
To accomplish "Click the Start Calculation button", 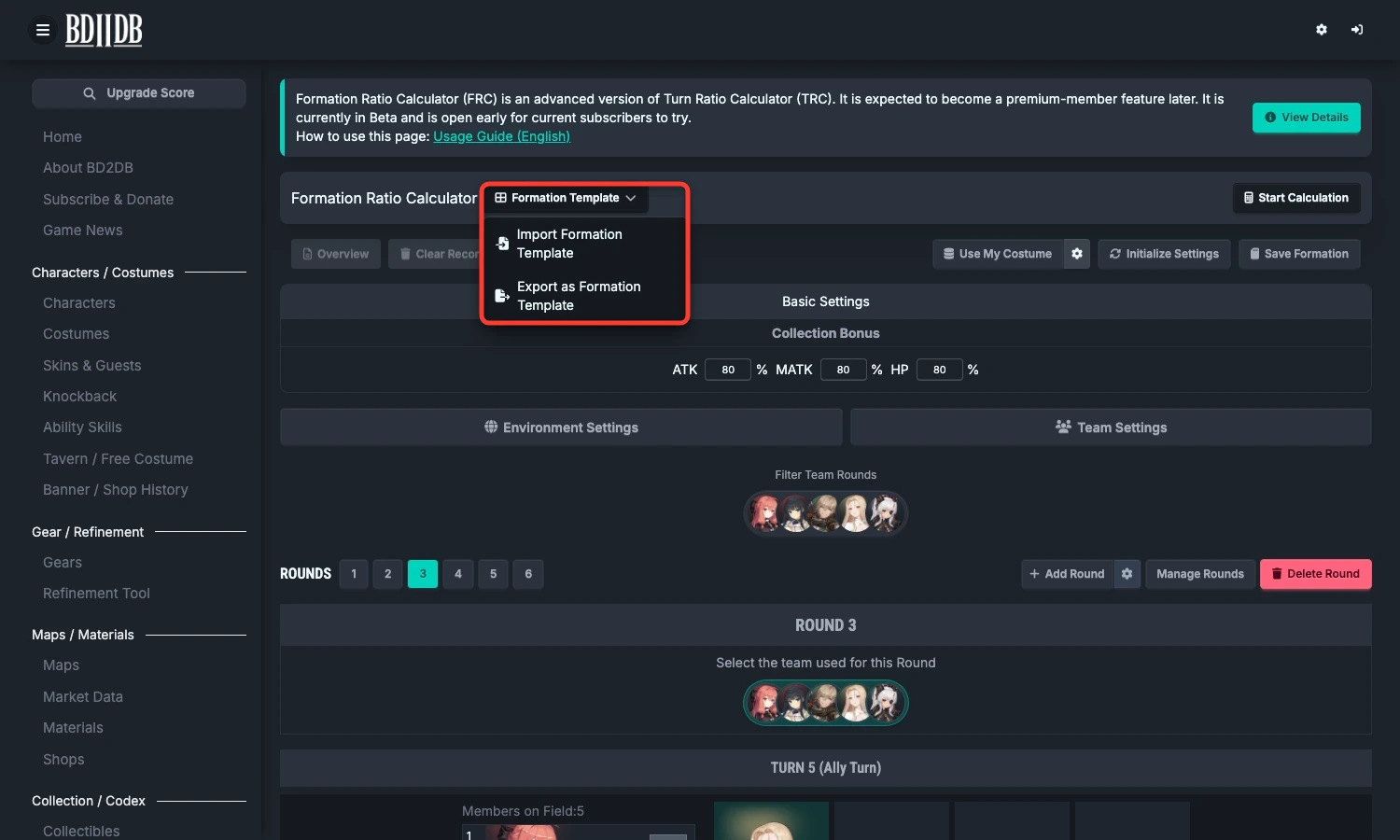I will (x=1296, y=198).
